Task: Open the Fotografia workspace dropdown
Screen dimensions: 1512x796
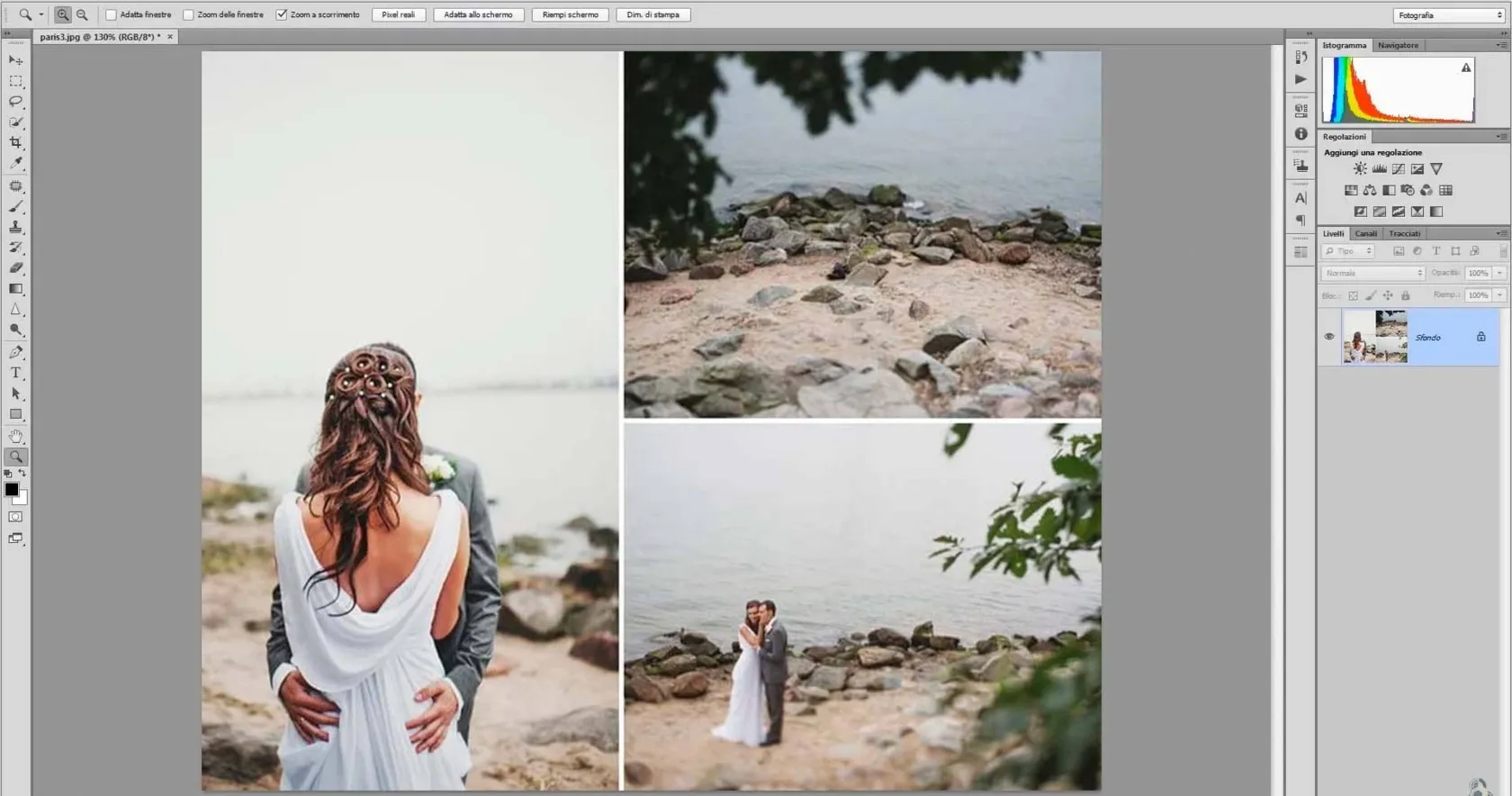Action: [1448, 15]
